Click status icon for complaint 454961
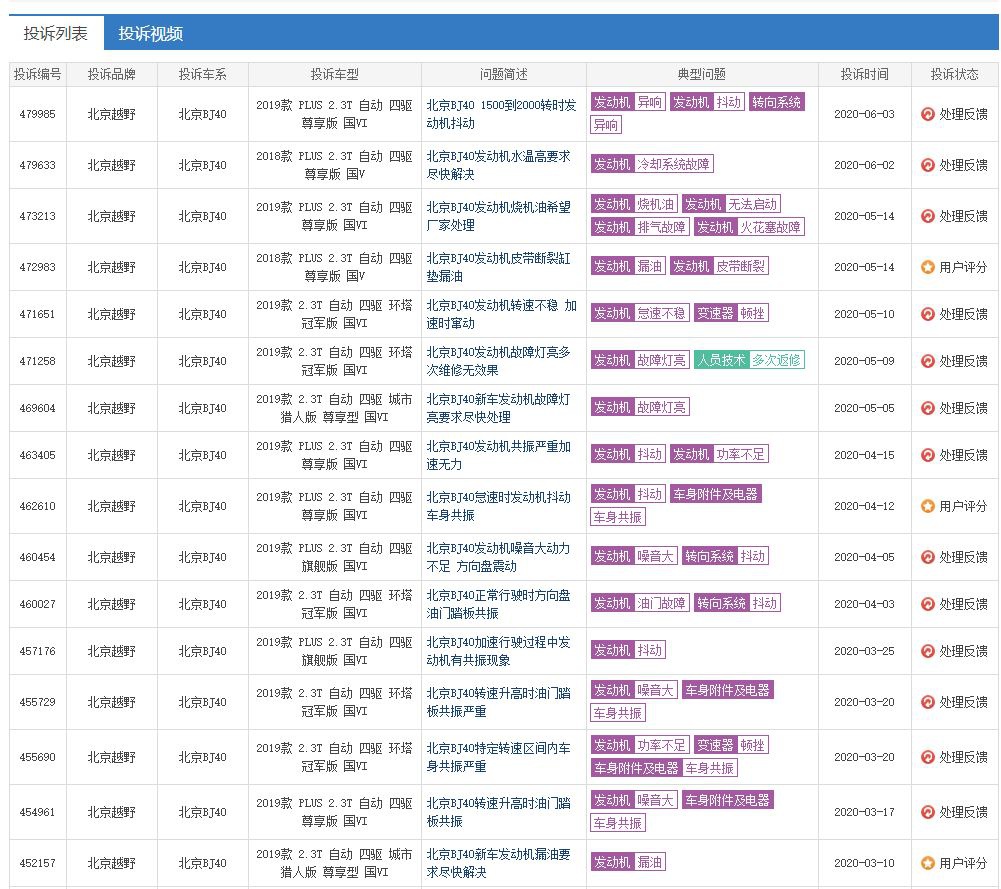 928,812
